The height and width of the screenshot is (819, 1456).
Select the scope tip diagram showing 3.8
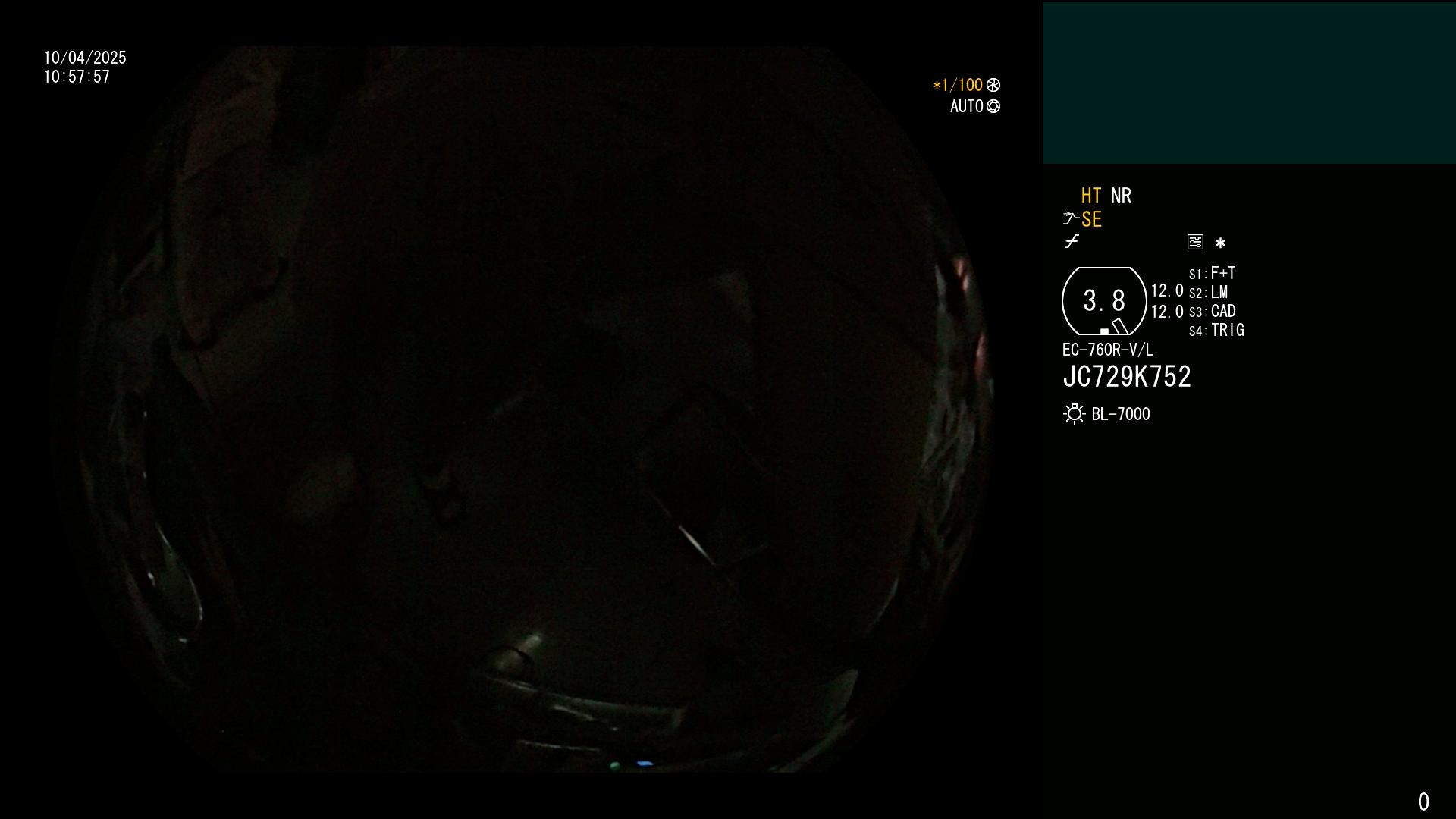coord(1104,301)
